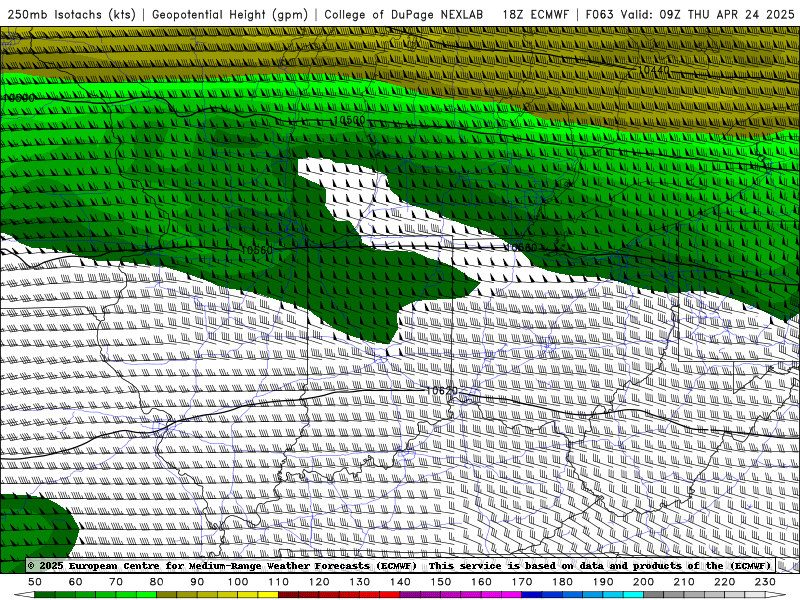Select the 140 legend number
This screenshot has width=800, height=600.
[400, 582]
